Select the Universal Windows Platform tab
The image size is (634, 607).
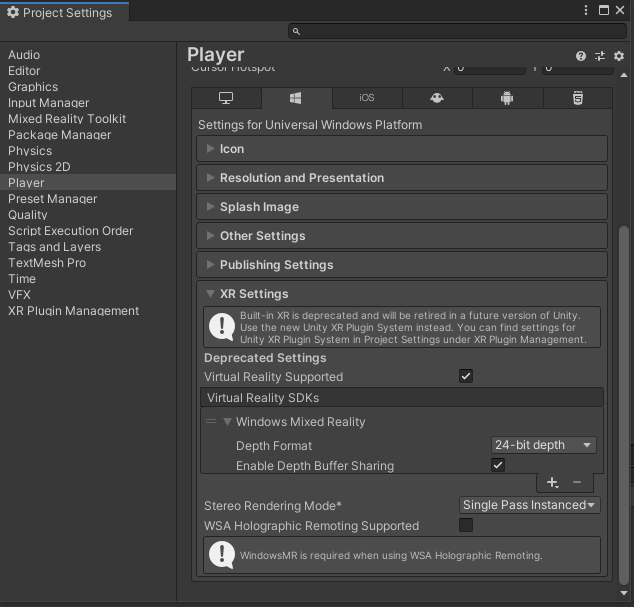[x=296, y=98]
